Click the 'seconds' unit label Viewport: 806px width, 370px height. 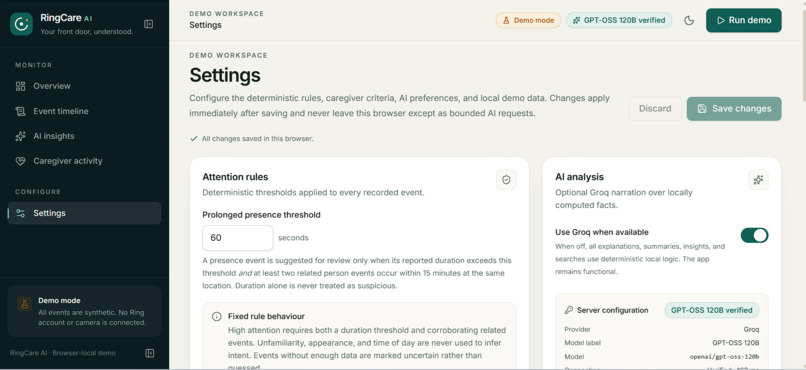coord(294,238)
